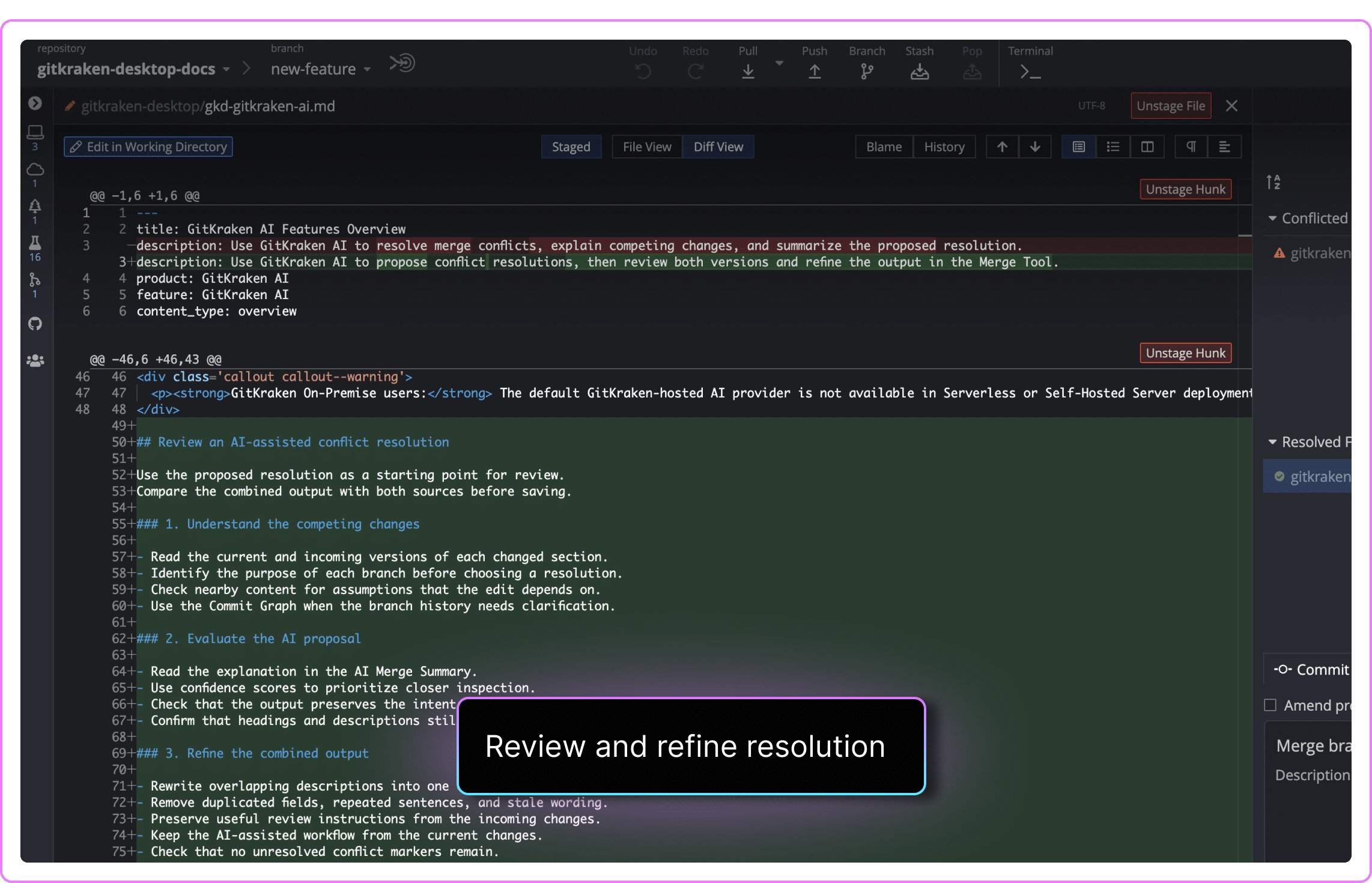The image size is (1372, 883).
Task: Click the Undo toolbar icon
Action: point(643,71)
